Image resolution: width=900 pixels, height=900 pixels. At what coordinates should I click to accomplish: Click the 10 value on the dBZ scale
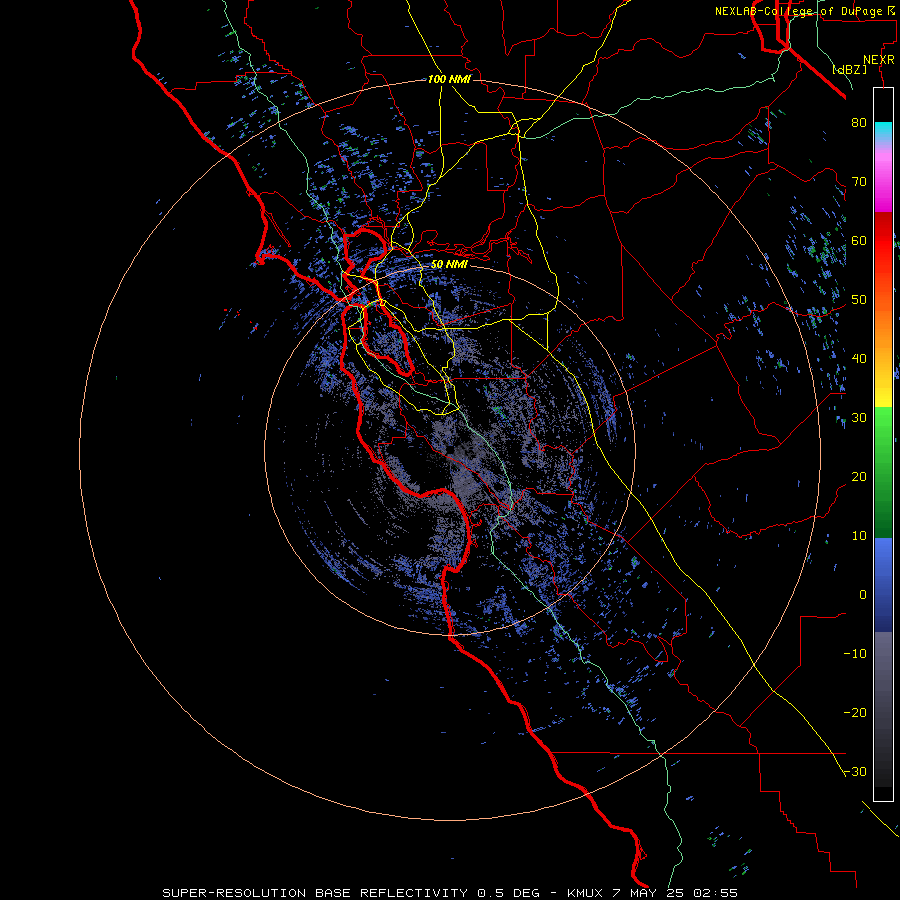click(859, 536)
